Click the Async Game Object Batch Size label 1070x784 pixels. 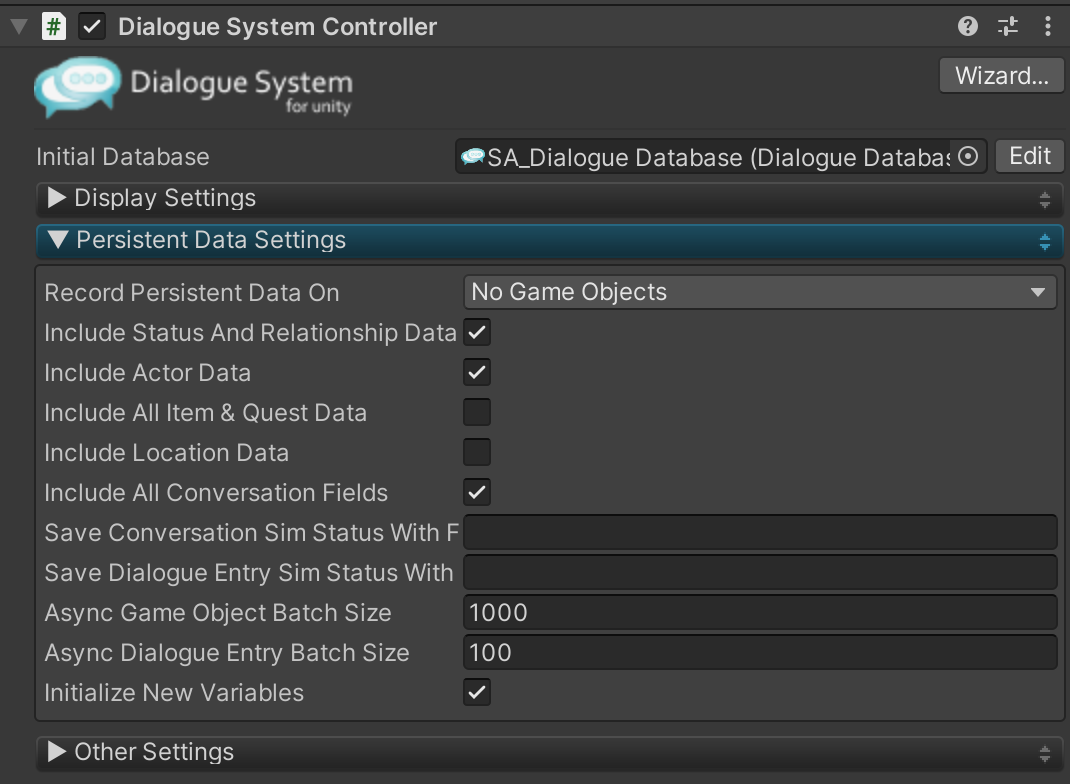pos(218,613)
